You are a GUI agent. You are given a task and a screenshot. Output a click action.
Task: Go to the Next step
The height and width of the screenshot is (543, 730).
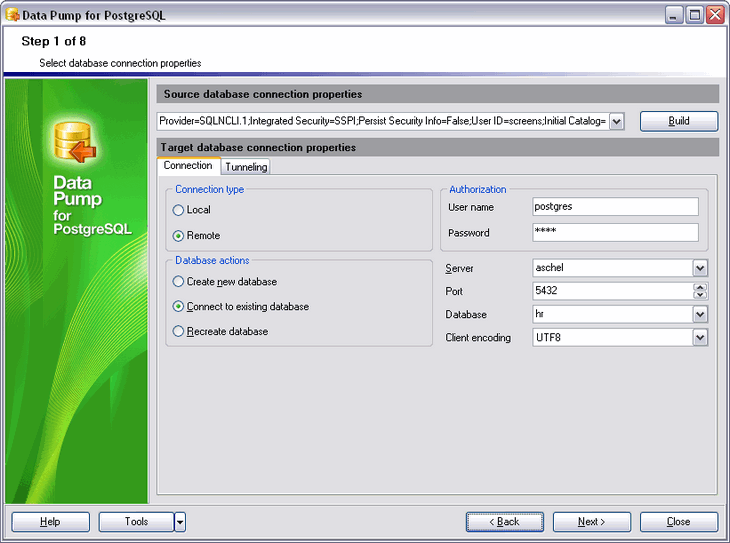[x=591, y=522]
